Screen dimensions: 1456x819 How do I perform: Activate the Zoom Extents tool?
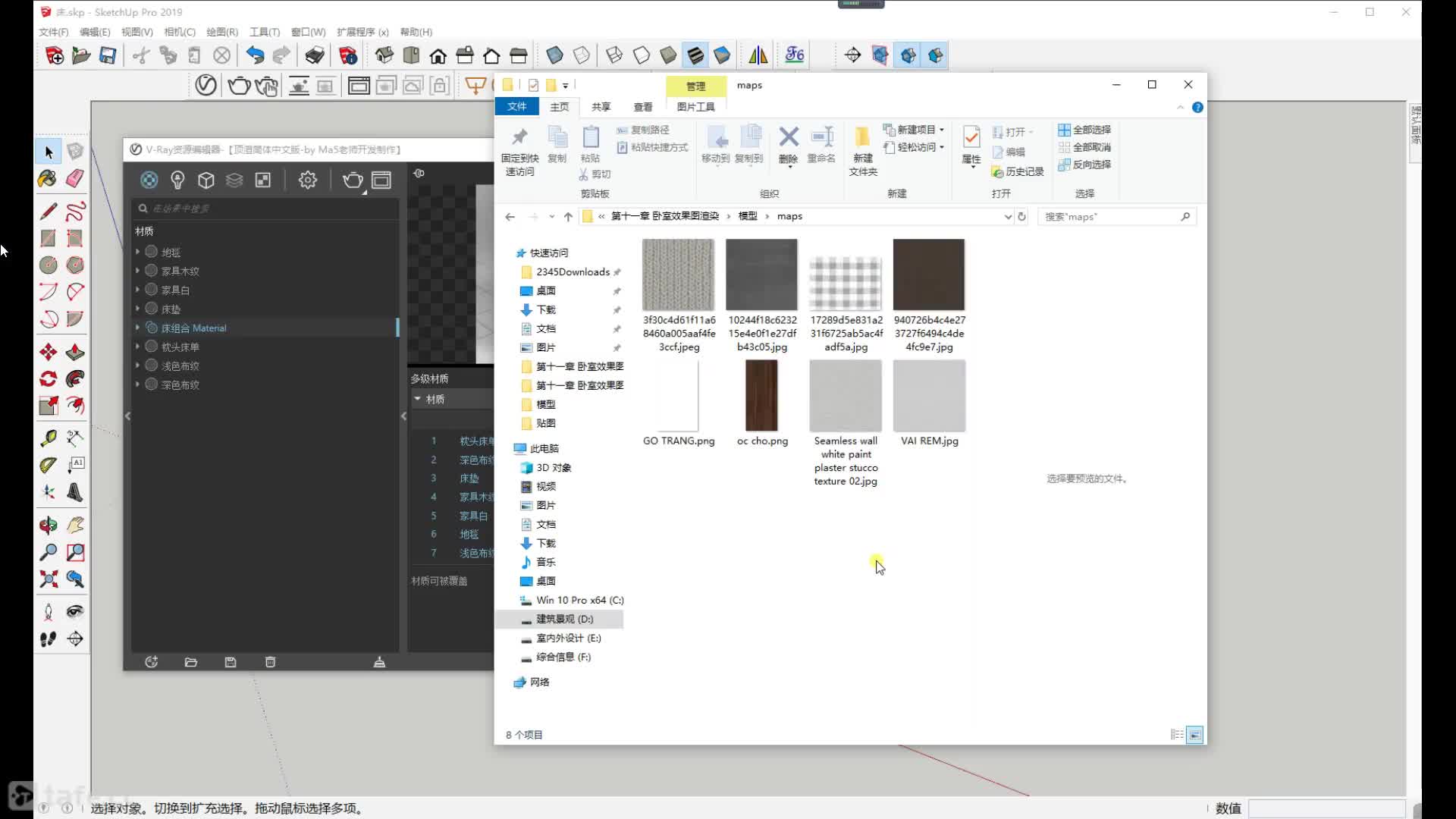pos(49,579)
